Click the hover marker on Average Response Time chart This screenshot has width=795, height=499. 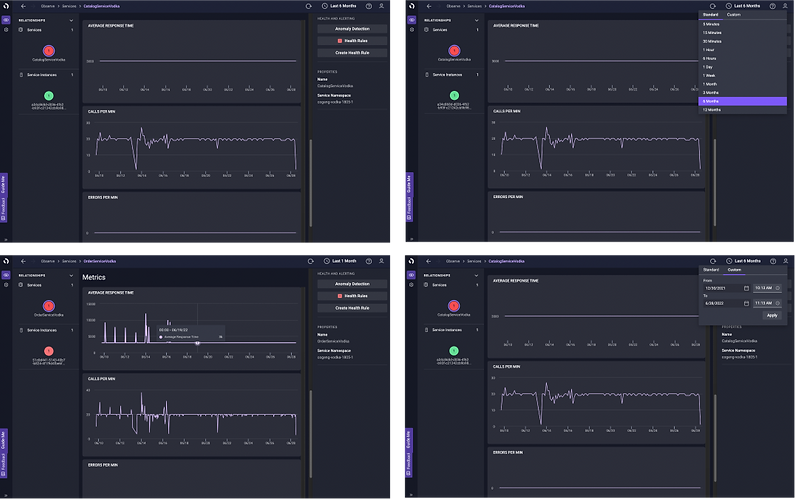tap(197, 343)
